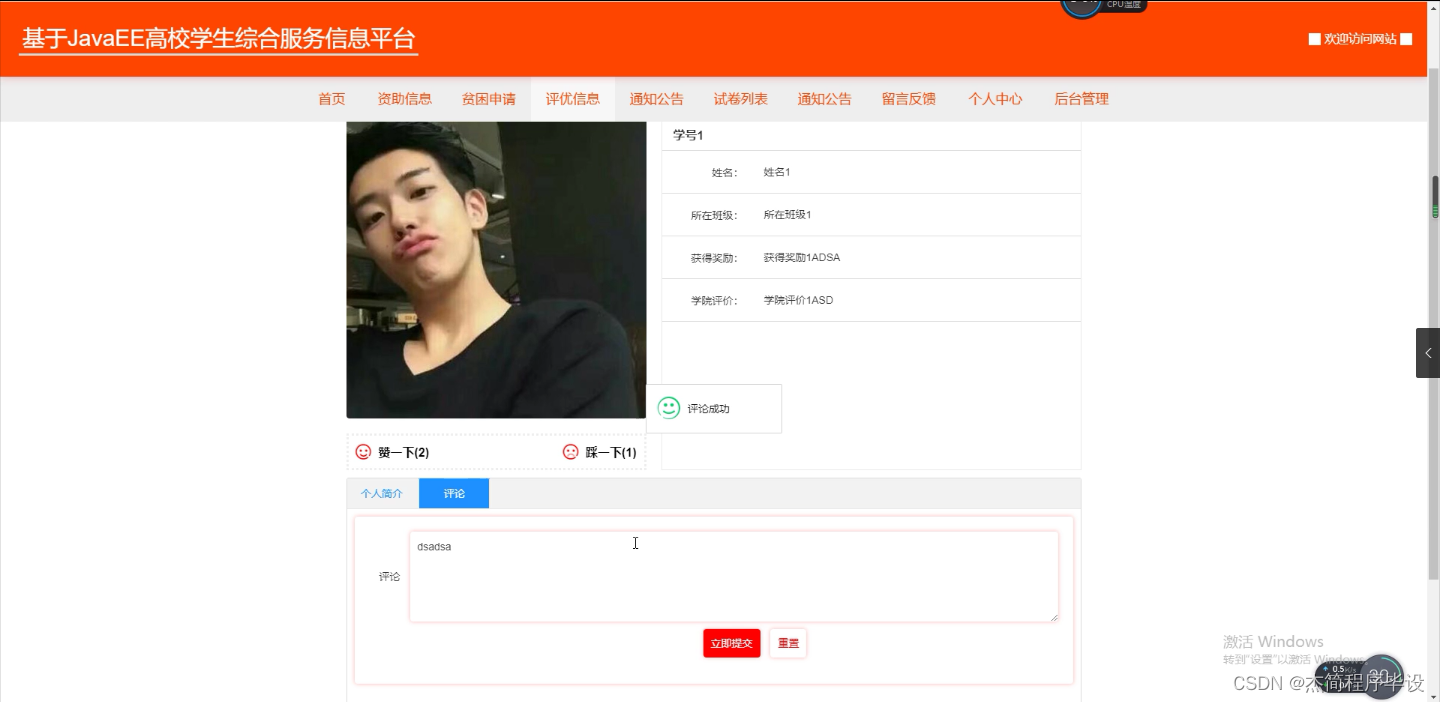
Task: Select the 评论 tab
Action: (x=453, y=492)
